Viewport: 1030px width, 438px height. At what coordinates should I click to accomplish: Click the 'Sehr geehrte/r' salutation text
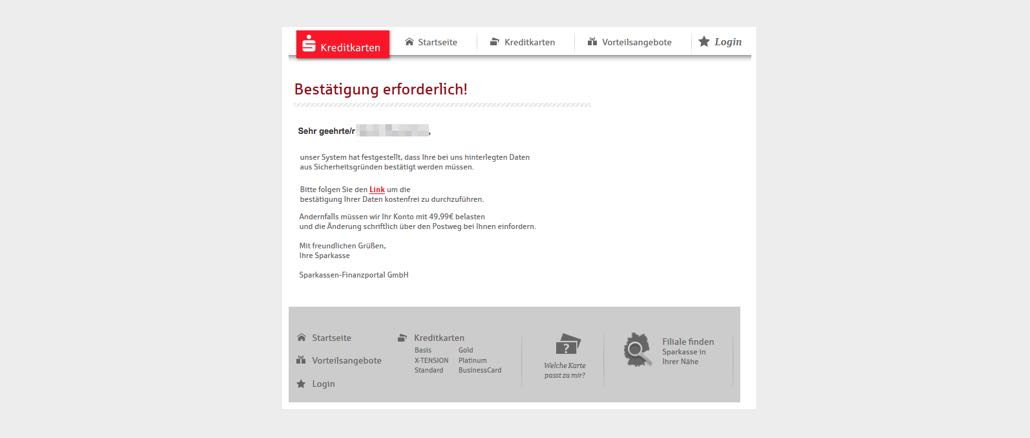click(326, 131)
